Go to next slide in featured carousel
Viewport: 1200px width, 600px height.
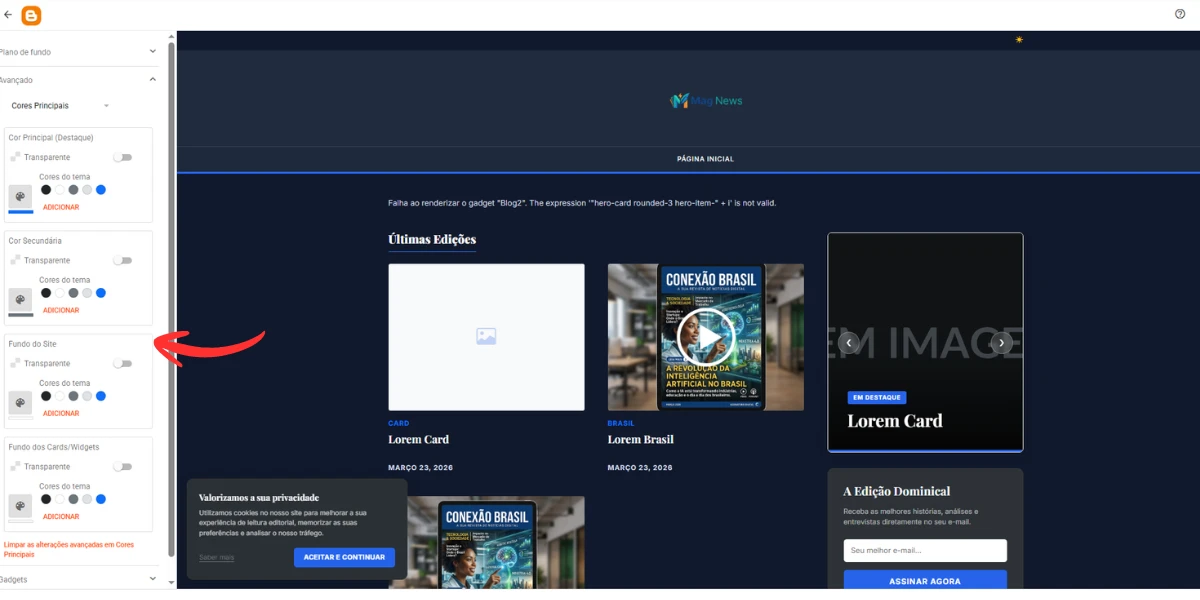point(1002,342)
